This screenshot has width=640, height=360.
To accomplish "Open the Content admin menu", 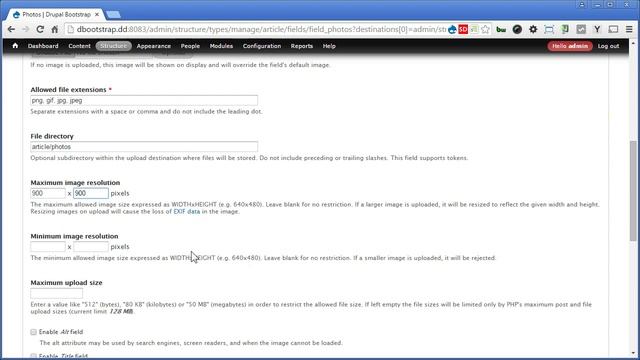I will tap(79, 46).
